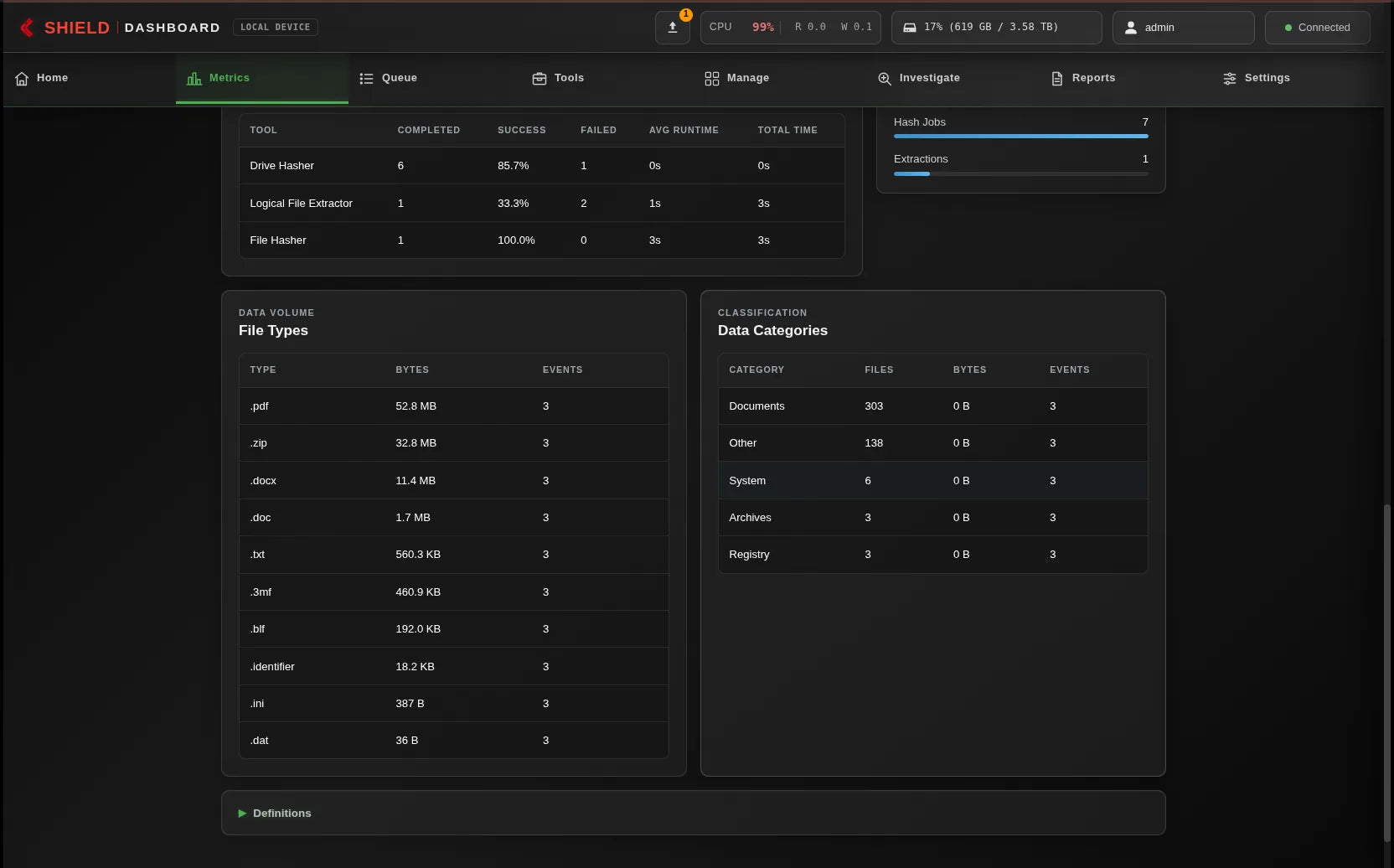
Task: Click the .identifier file type row
Action: (453, 666)
